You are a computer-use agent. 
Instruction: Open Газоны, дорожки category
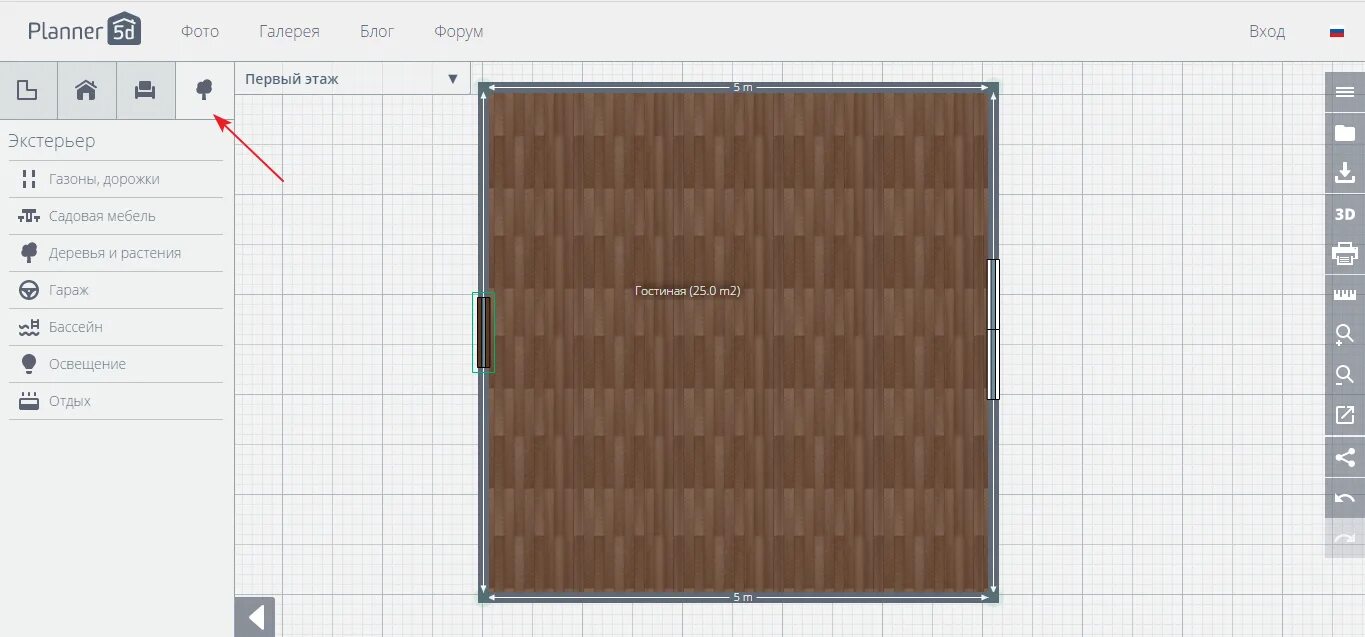[116, 179]
